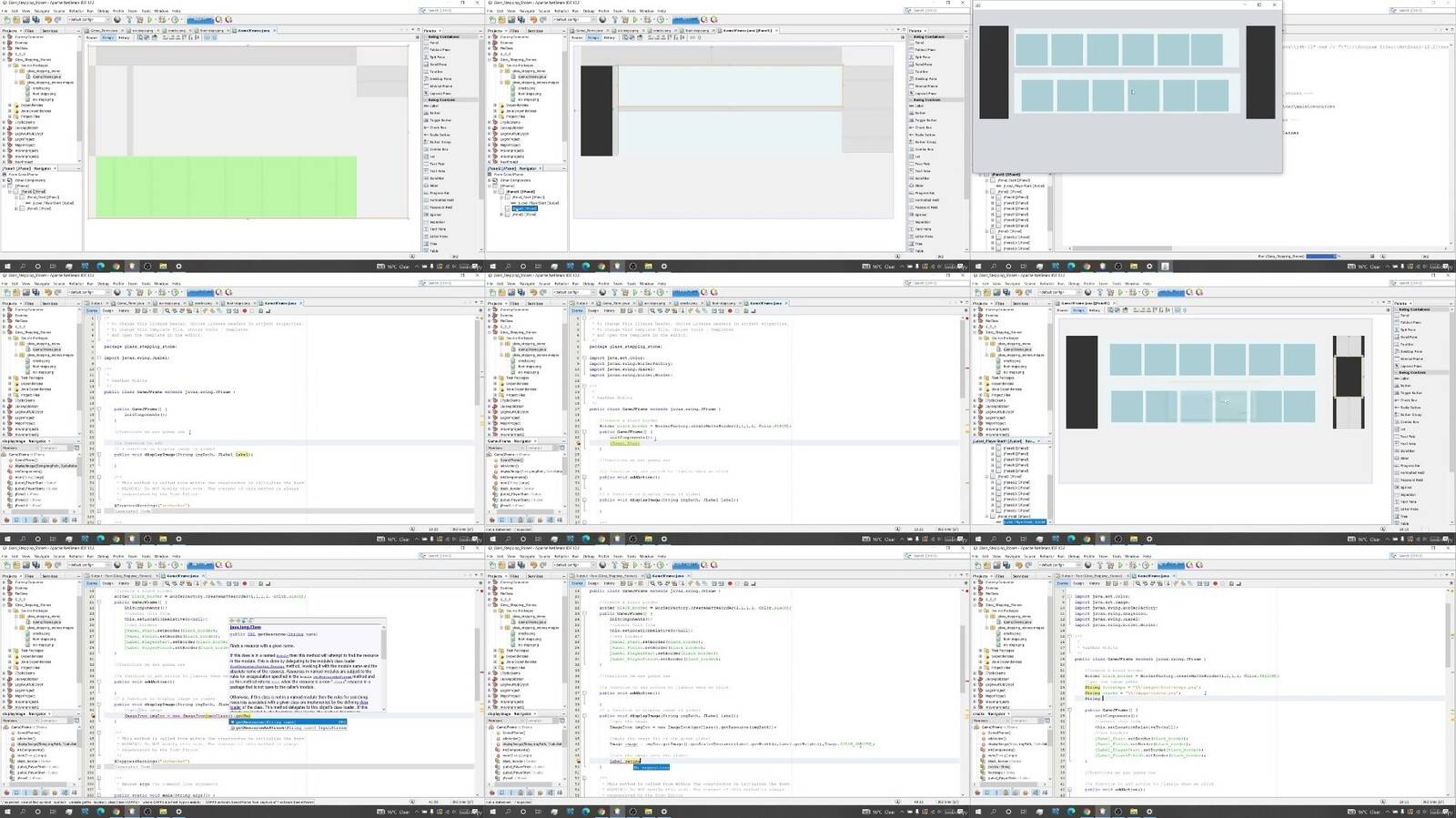The image size is (1456, 818).
Task: Select Tabbed Pane in top-left frame Palette
Action: [440, 50]
